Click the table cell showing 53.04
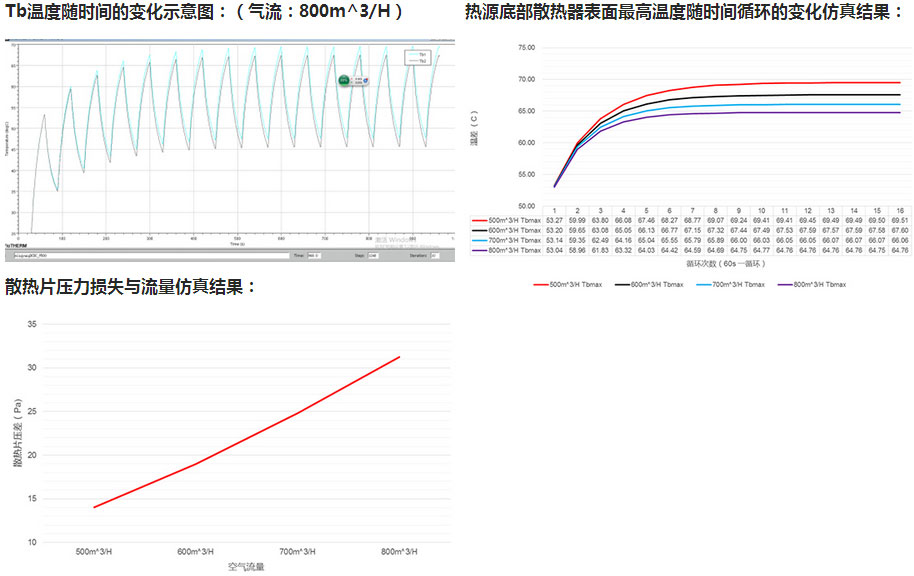 [x=554, y=250]
